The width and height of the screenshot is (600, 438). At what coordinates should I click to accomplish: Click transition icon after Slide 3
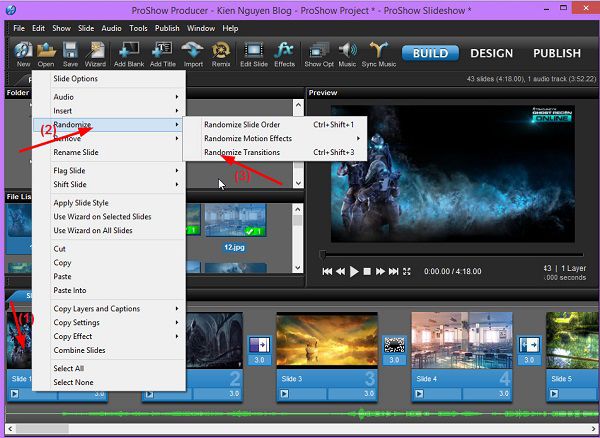394,345
